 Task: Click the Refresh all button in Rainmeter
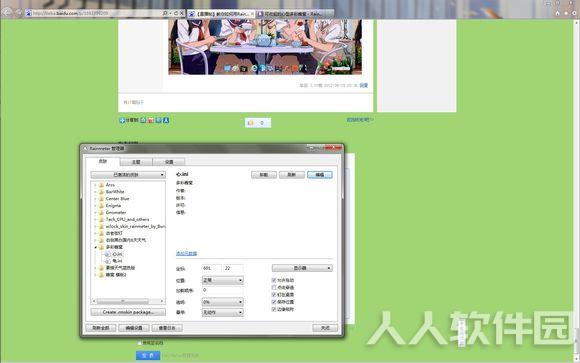[101, 328]
